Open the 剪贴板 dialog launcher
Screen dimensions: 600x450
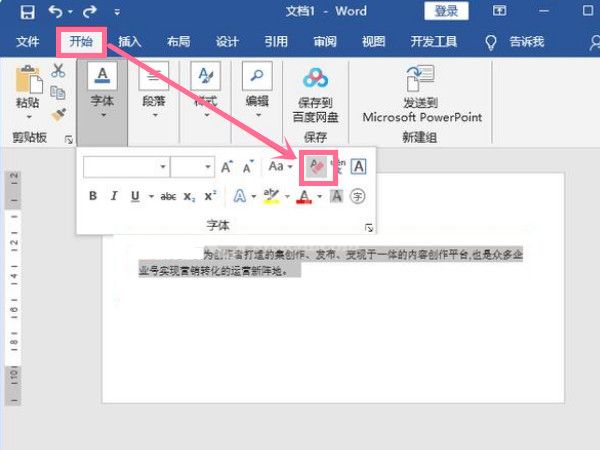[69, 140]
